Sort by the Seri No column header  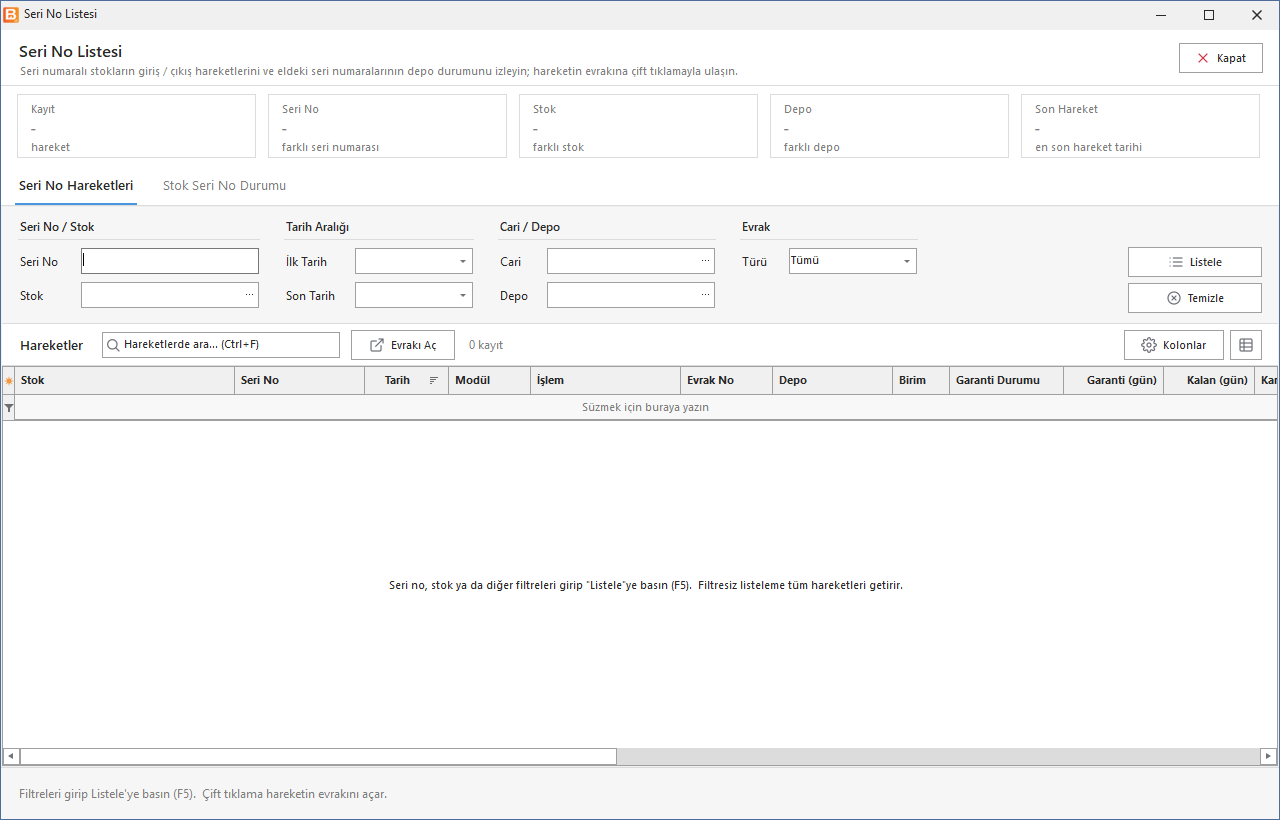[300, 381]
